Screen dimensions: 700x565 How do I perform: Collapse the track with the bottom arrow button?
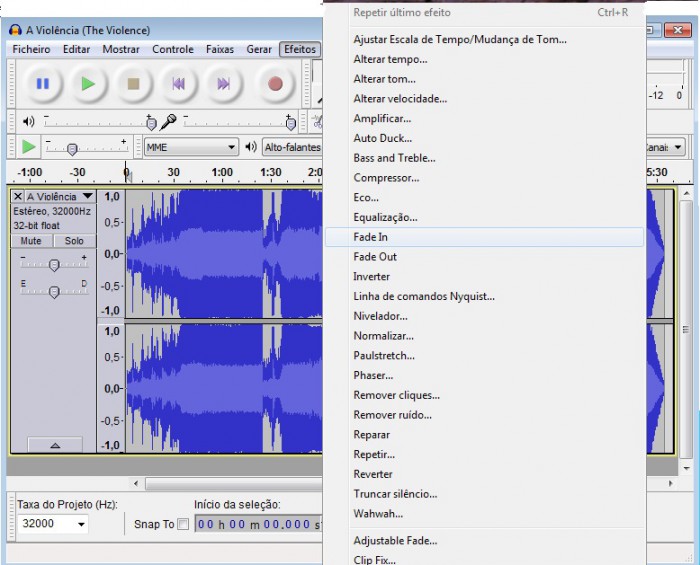pyautogui.click(x=53, y=445)
